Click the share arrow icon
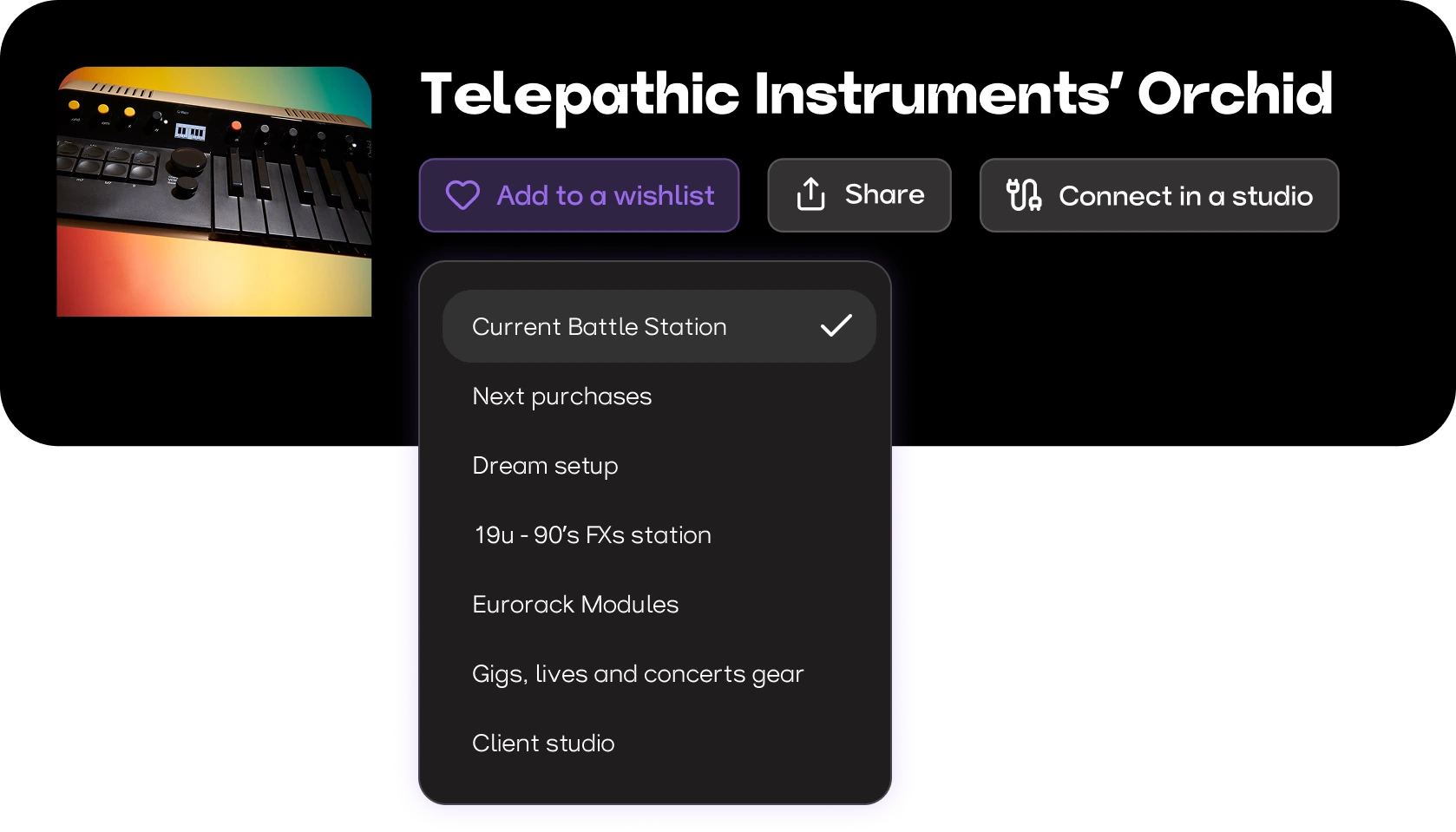Image resolution: width=1456 pixels, height=832 pixels. coord(810,194)
